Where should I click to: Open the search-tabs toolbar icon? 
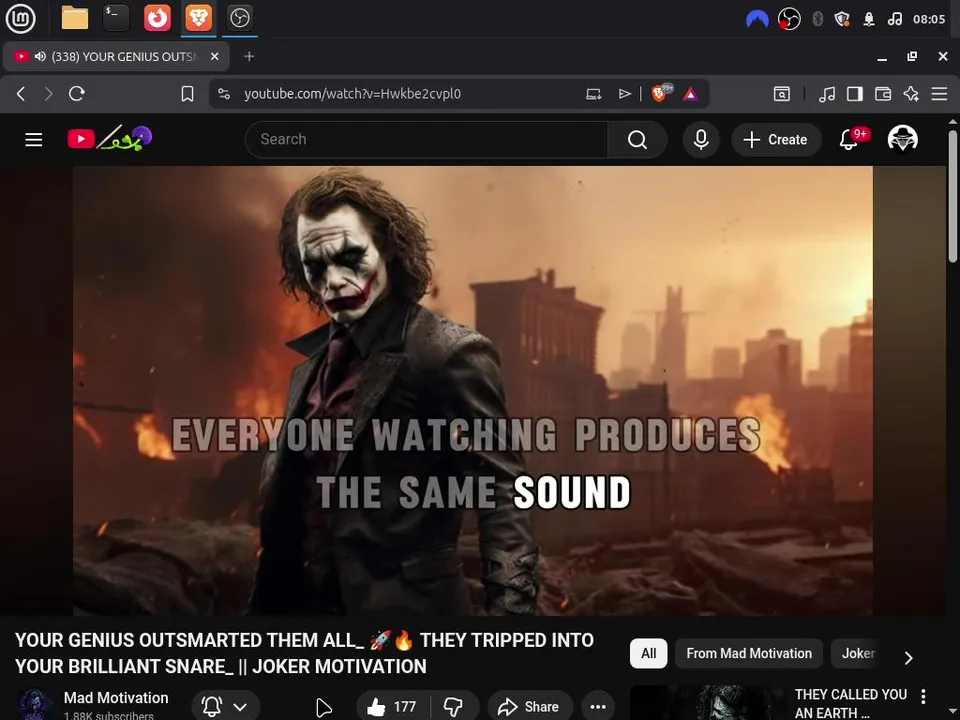(x=782, y=94)
